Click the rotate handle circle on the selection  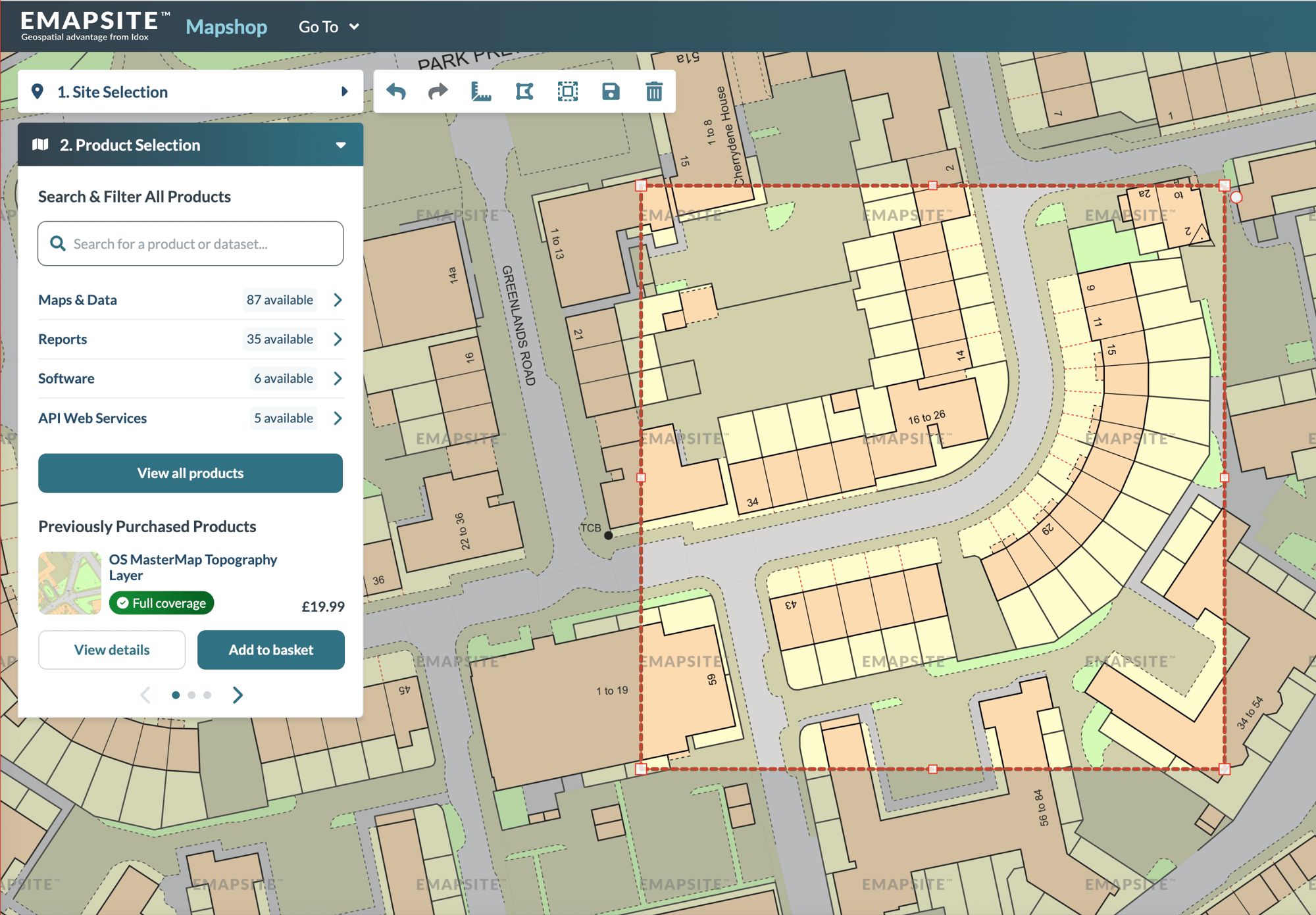(1236, 197)
